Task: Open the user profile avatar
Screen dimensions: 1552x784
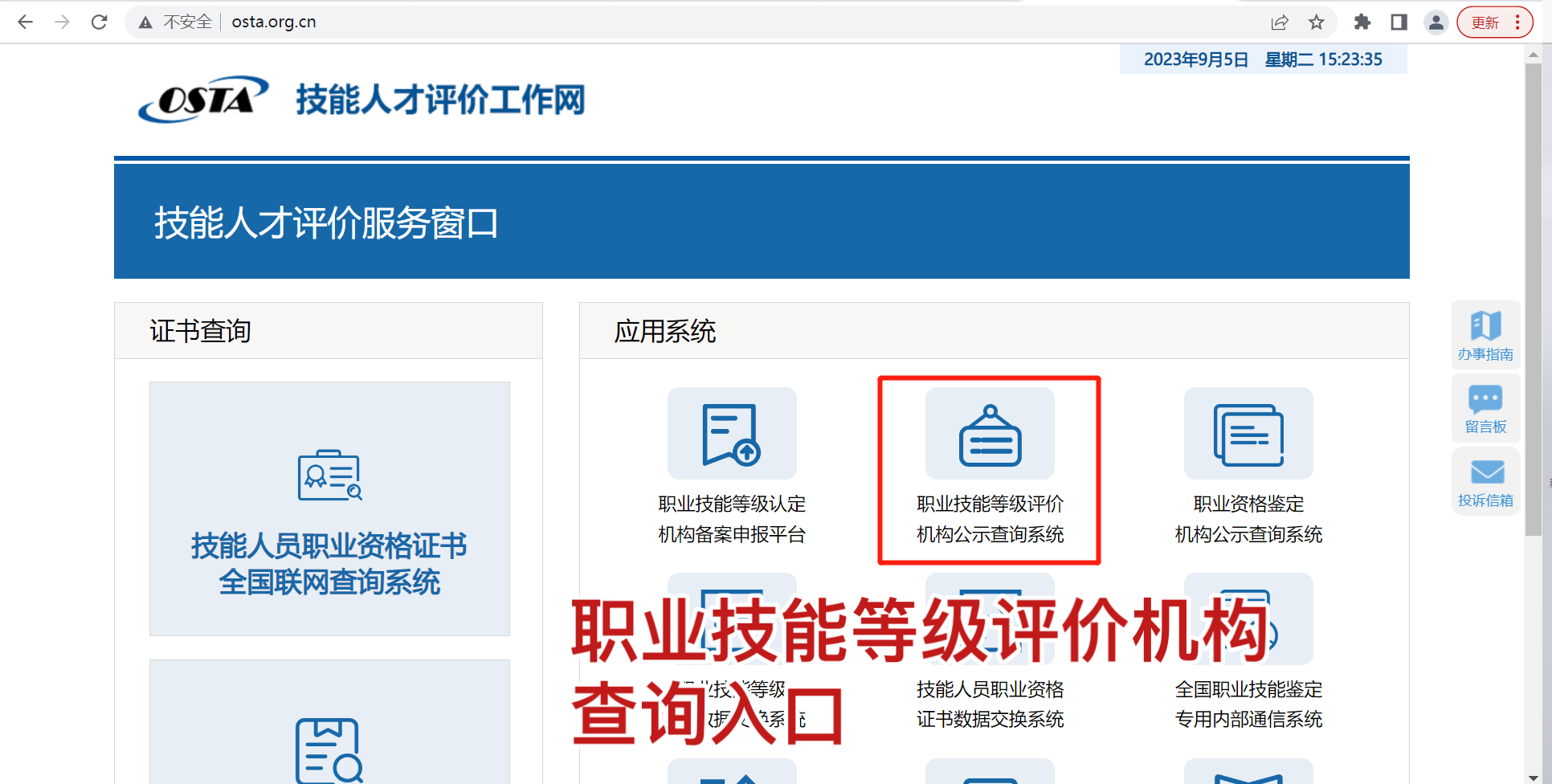Action: click(1436, 22)
